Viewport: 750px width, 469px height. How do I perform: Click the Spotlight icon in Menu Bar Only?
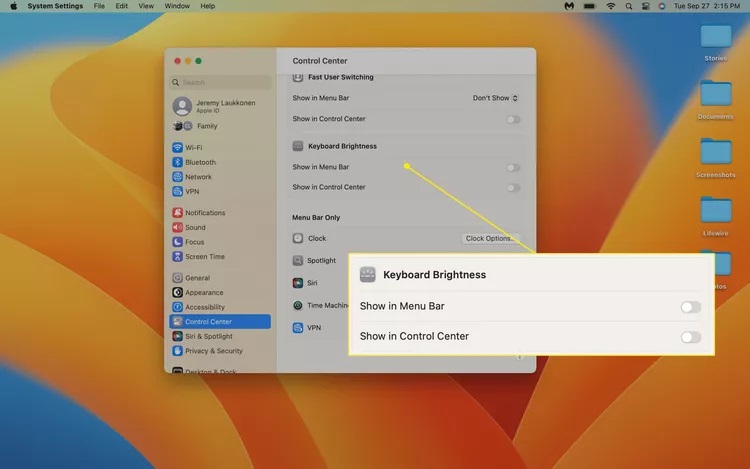click(x=298, y=260)
